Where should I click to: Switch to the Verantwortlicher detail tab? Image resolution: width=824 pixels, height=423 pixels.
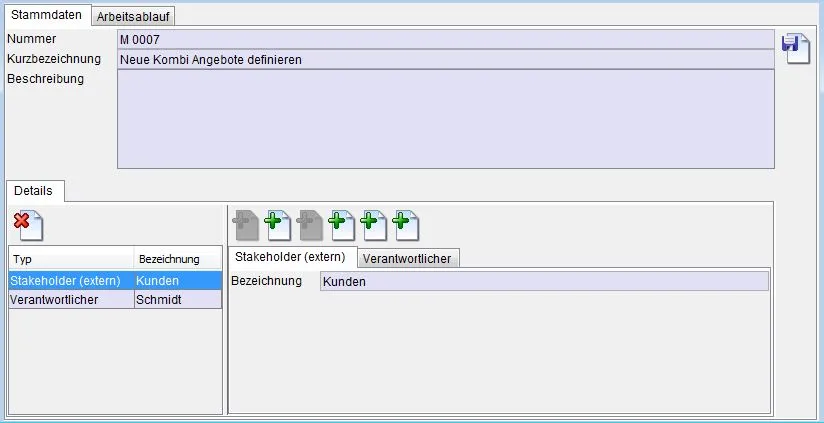pyautogui.click(x=407, y=259)
